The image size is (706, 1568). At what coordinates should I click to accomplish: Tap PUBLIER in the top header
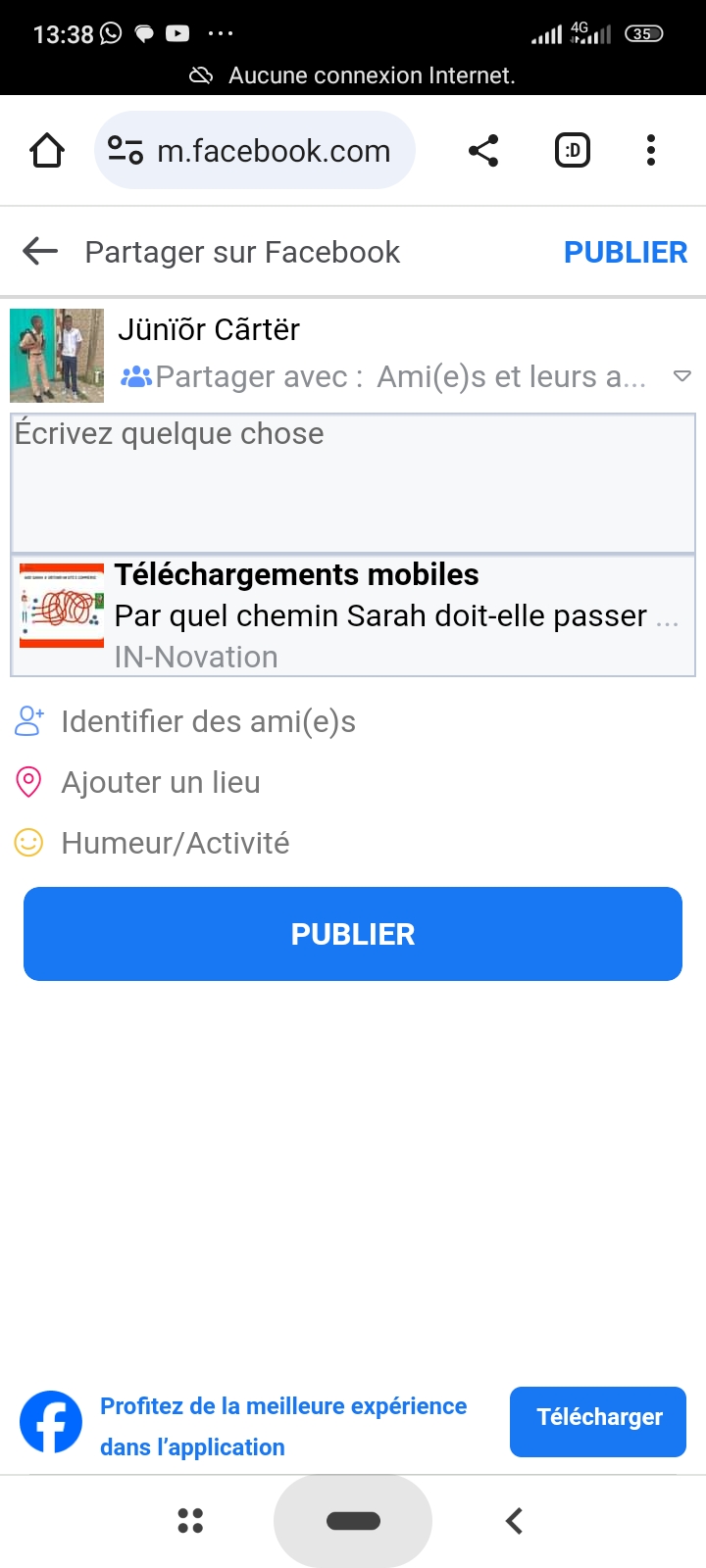click(626, 252)
